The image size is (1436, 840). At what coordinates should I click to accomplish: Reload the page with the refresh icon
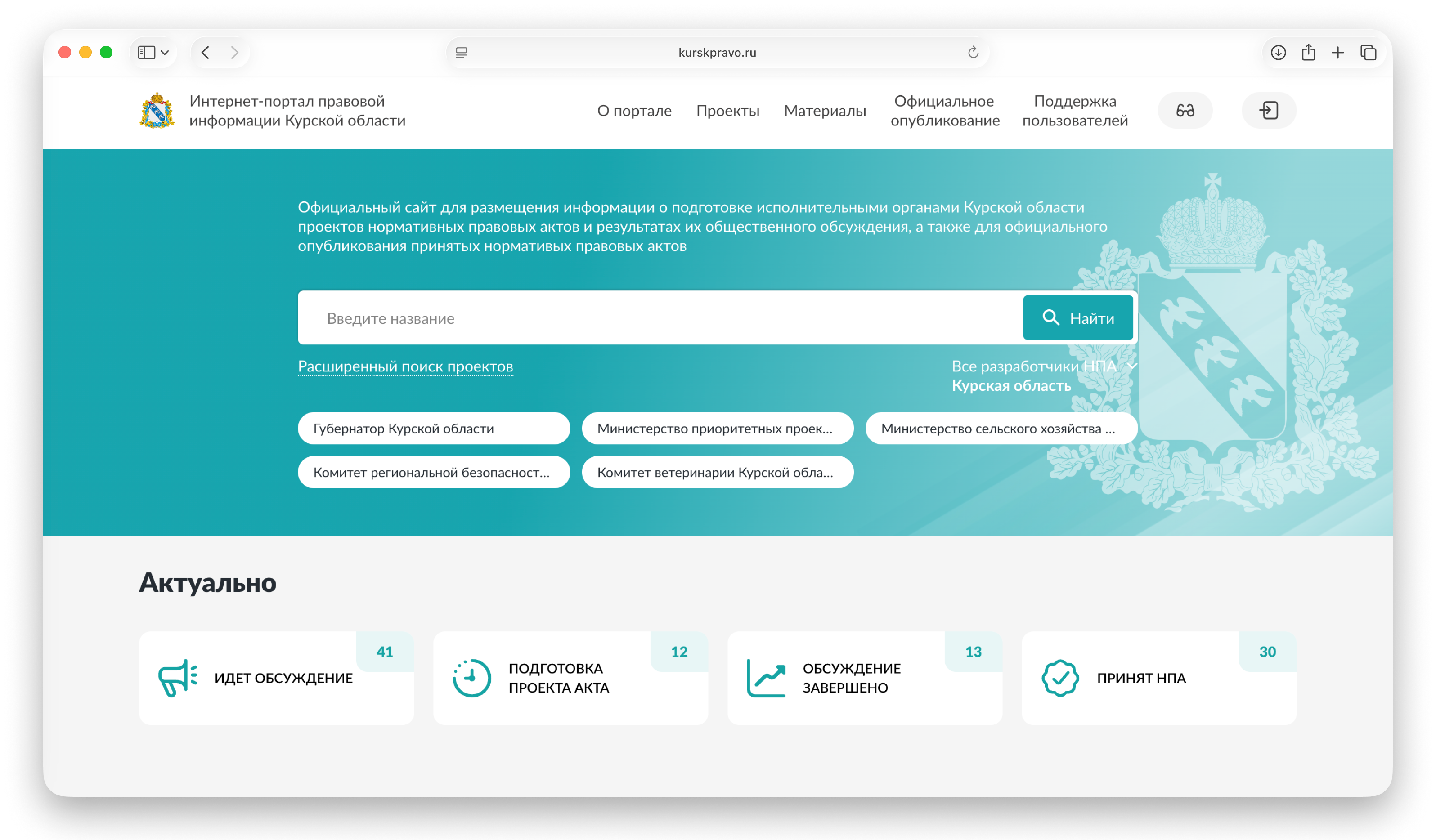tap(973, 53)
